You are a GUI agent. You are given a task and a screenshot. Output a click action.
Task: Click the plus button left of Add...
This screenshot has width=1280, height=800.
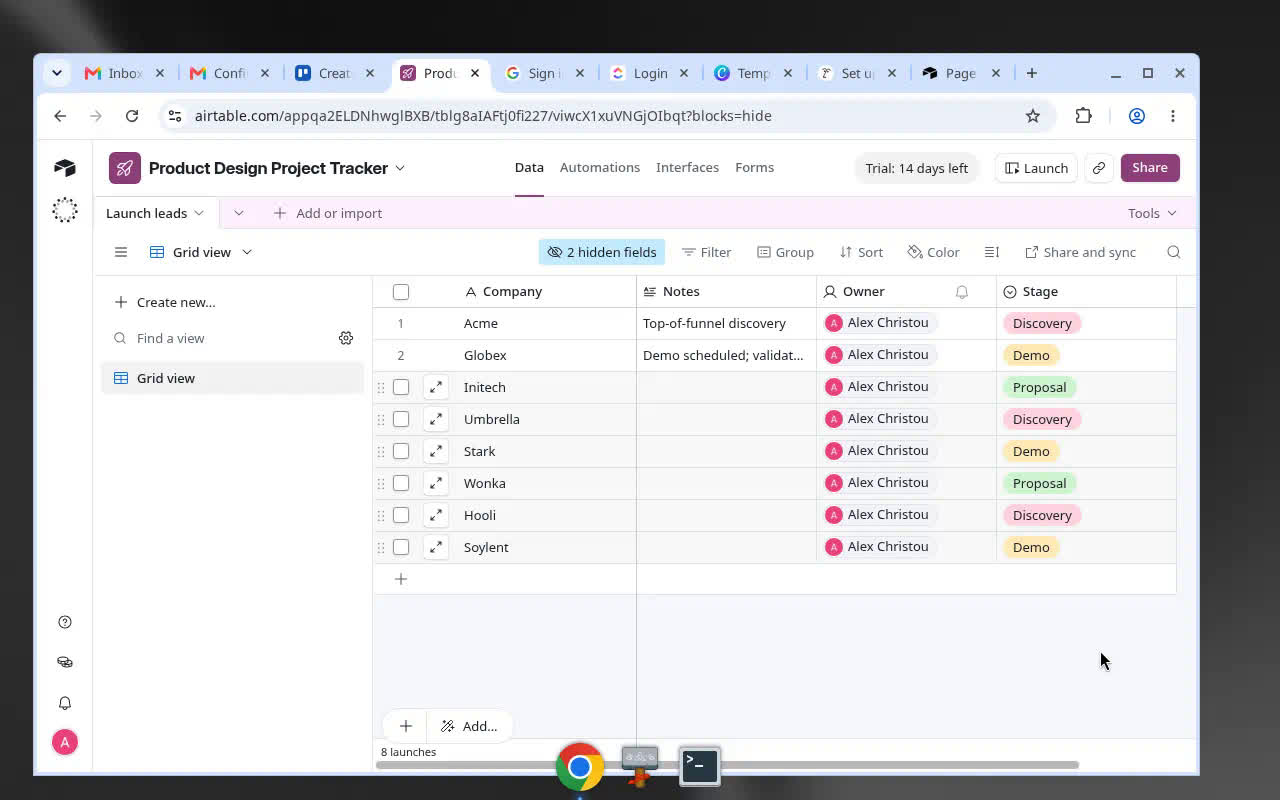click(405, 726)
